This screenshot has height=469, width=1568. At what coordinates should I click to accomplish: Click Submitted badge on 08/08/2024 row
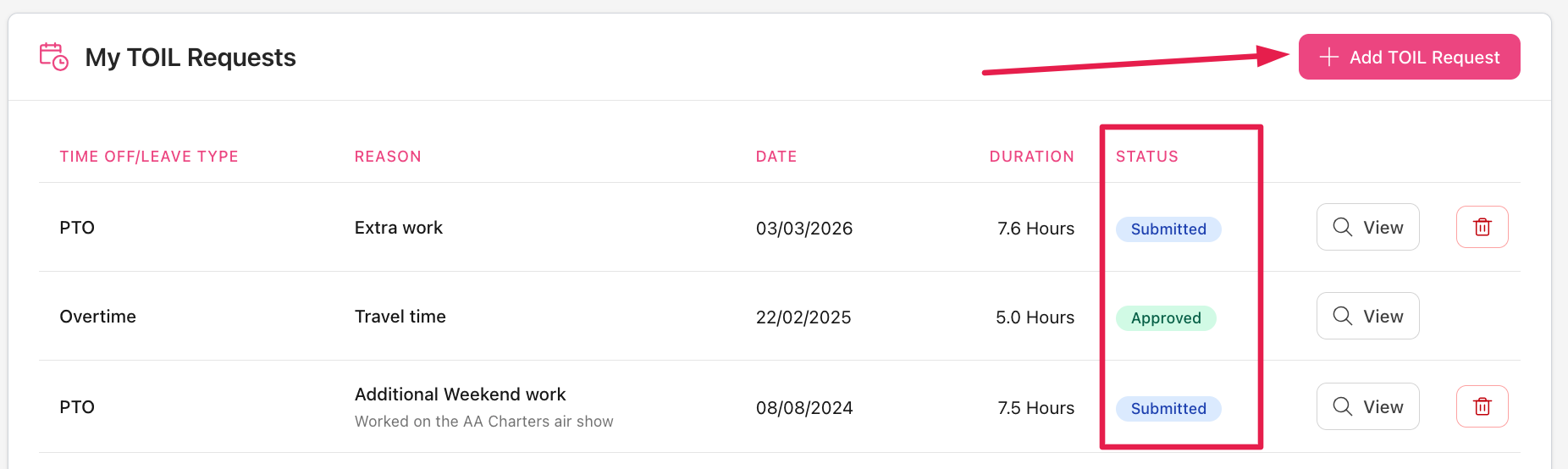[x=1168, y=409]
